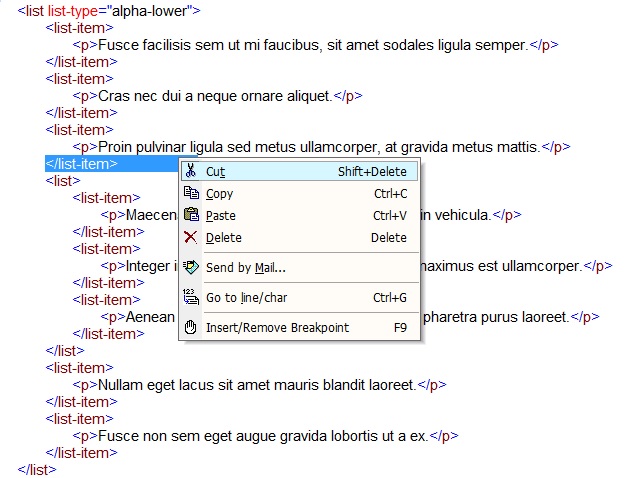The height and width of the screenshot is (478, 630).
Task: Click the "Proin pulvinar ligula" paragraph text
Action: pyautogui.click(x=318, y=147)
